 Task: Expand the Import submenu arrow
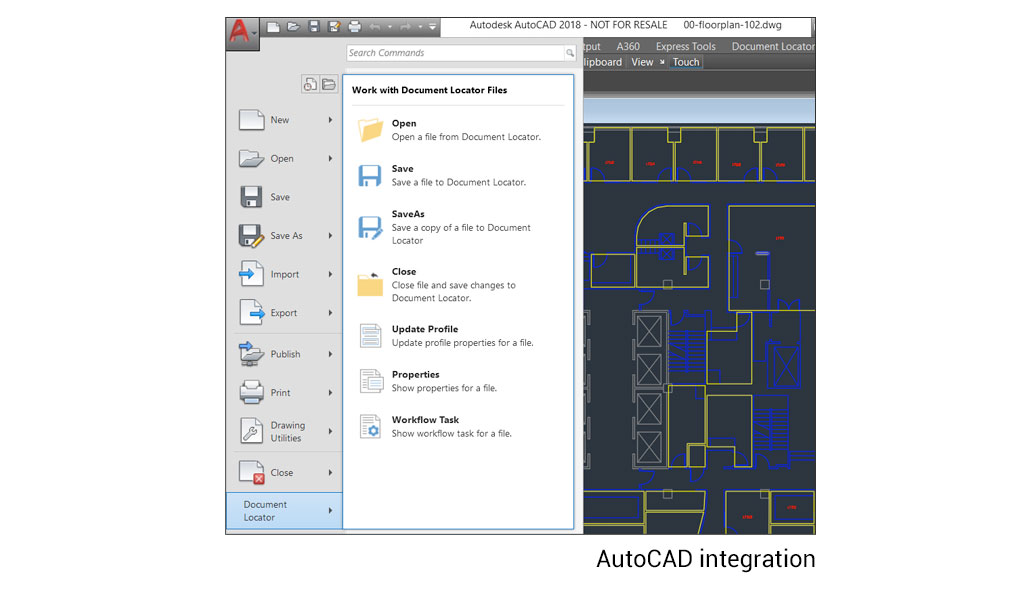(330, 274)
